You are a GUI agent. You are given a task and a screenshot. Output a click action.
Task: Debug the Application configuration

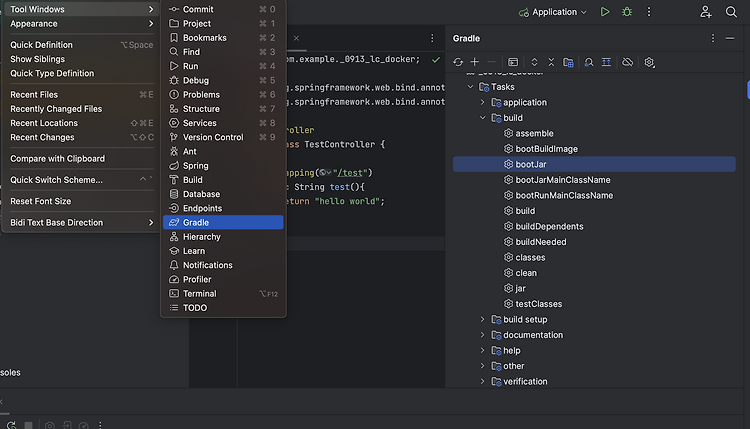[627, 12]
